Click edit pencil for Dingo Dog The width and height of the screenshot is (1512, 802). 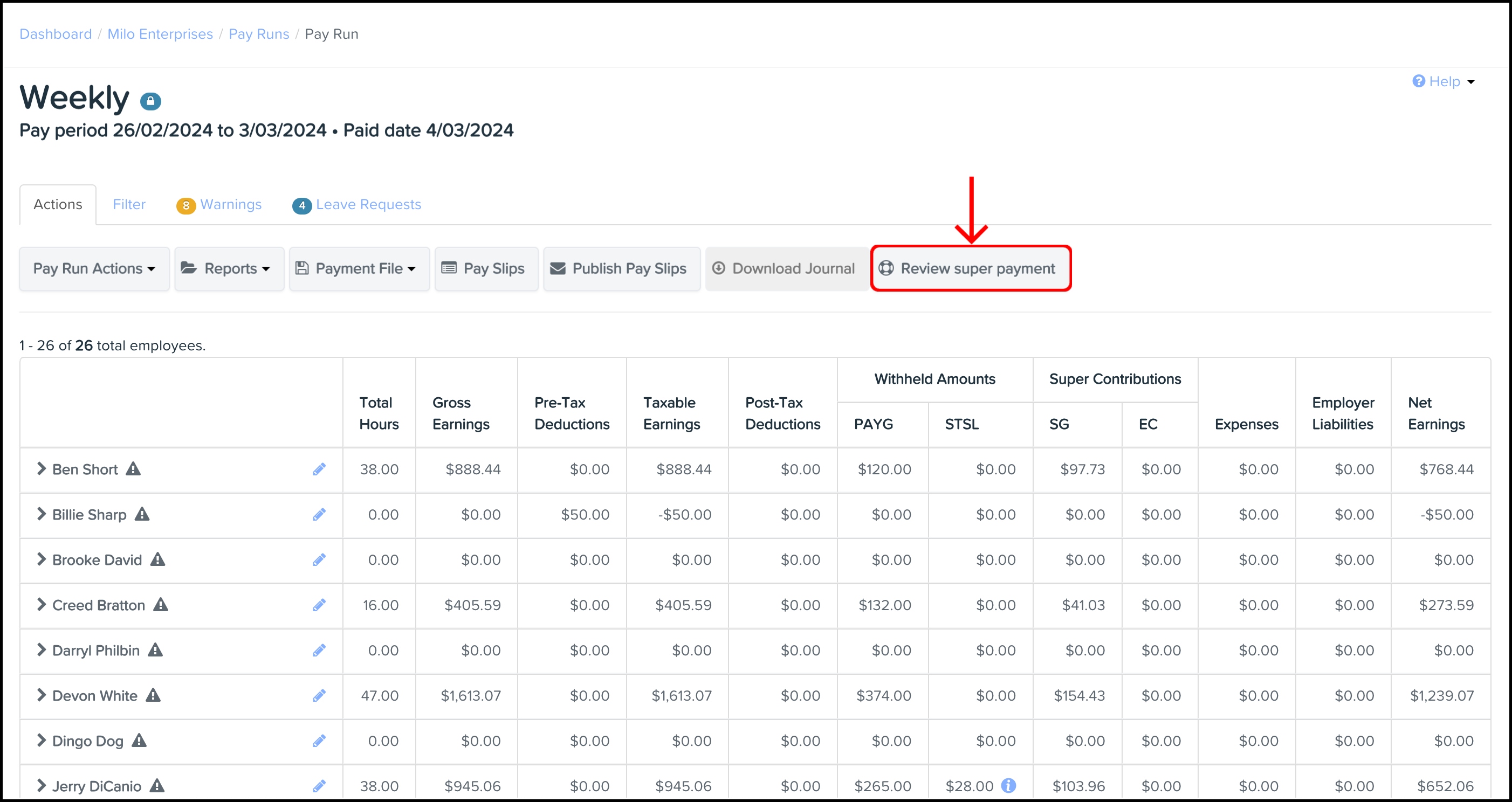[x=319, y=741]
